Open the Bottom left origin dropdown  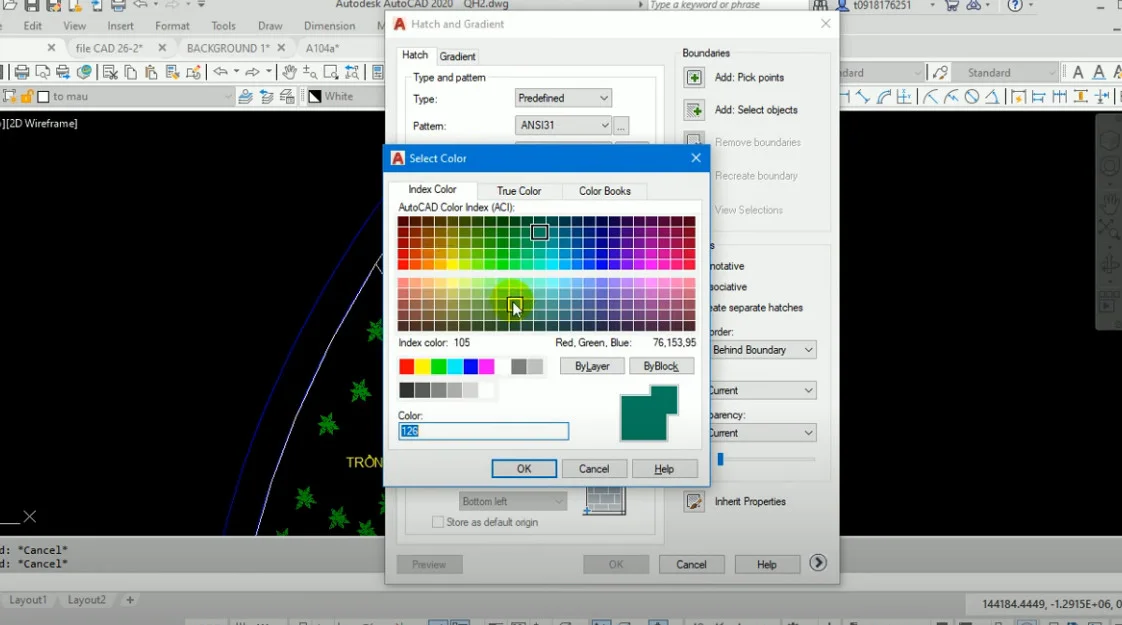coord(512,501)
